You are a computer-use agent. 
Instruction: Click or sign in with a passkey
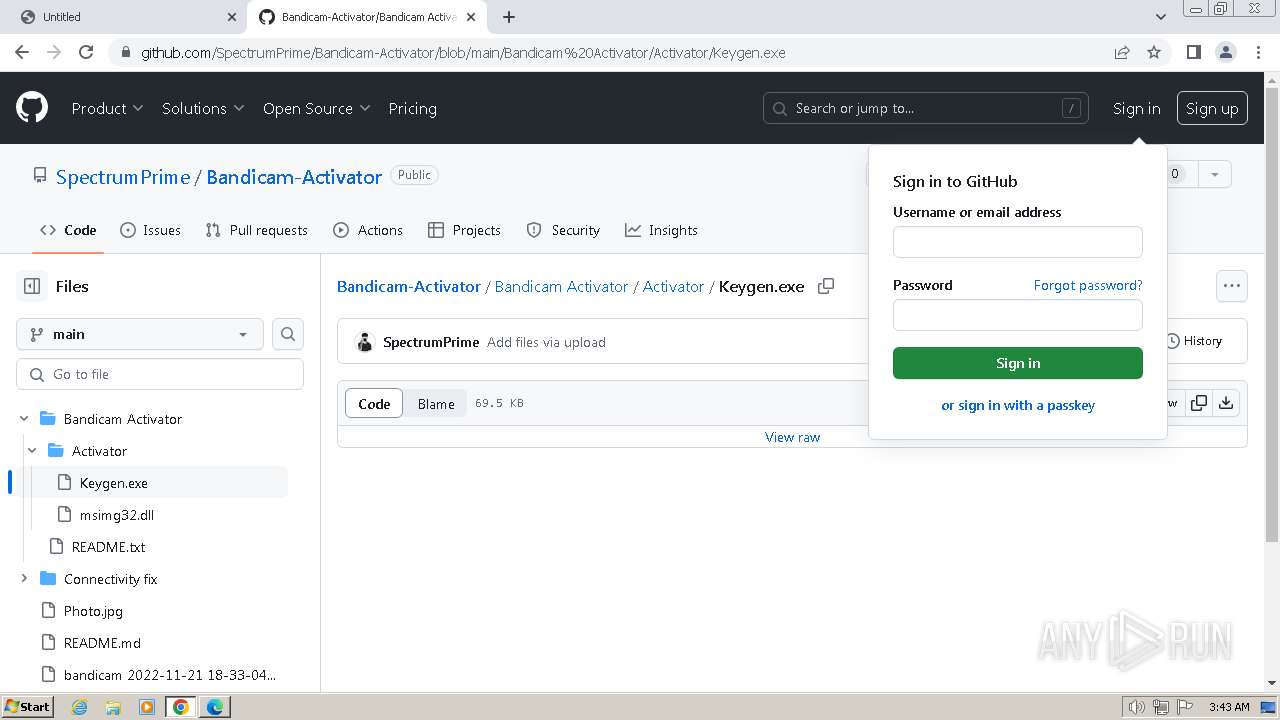(x=1018, y=405)
